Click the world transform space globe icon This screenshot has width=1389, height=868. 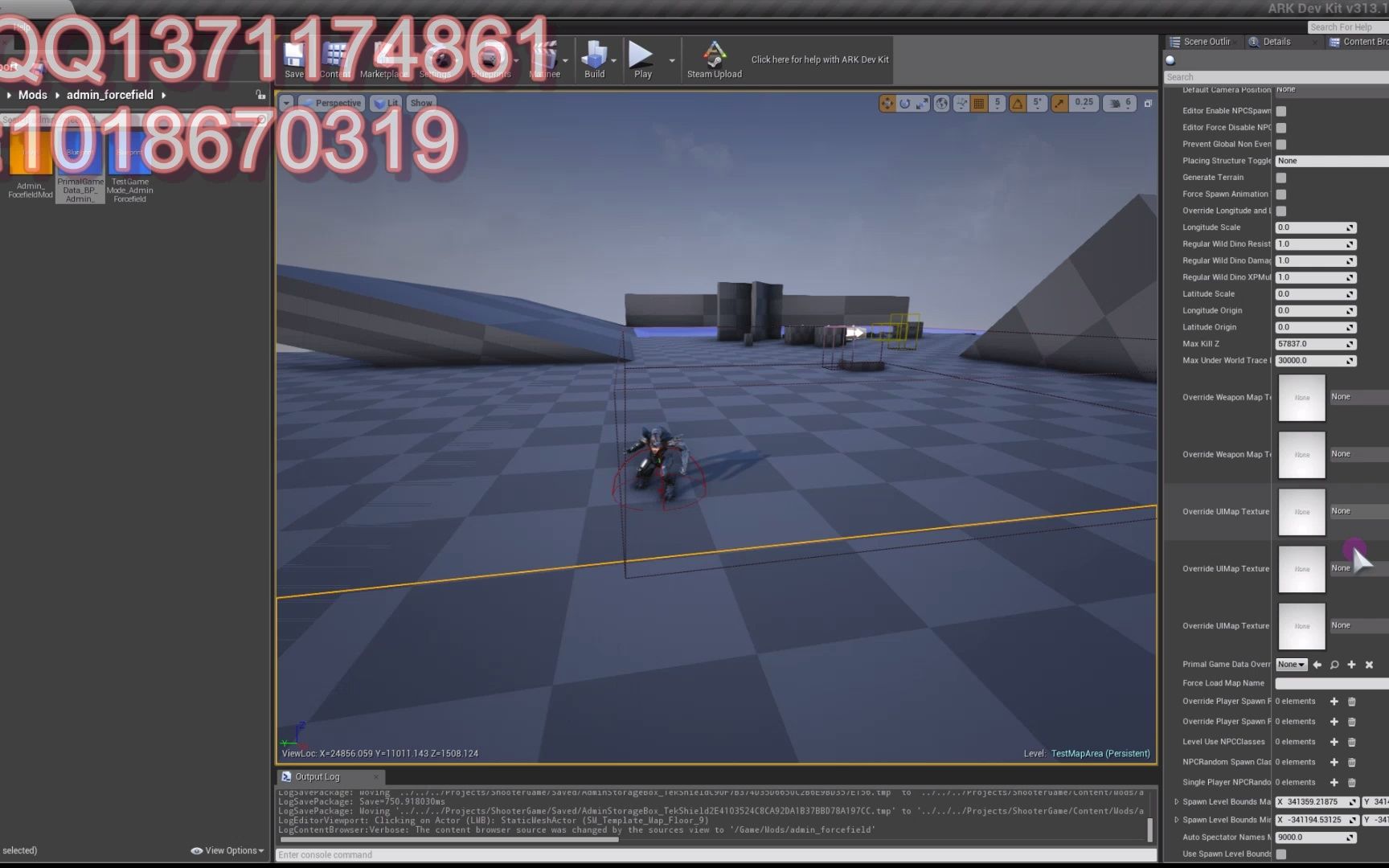tap(941, 103)
